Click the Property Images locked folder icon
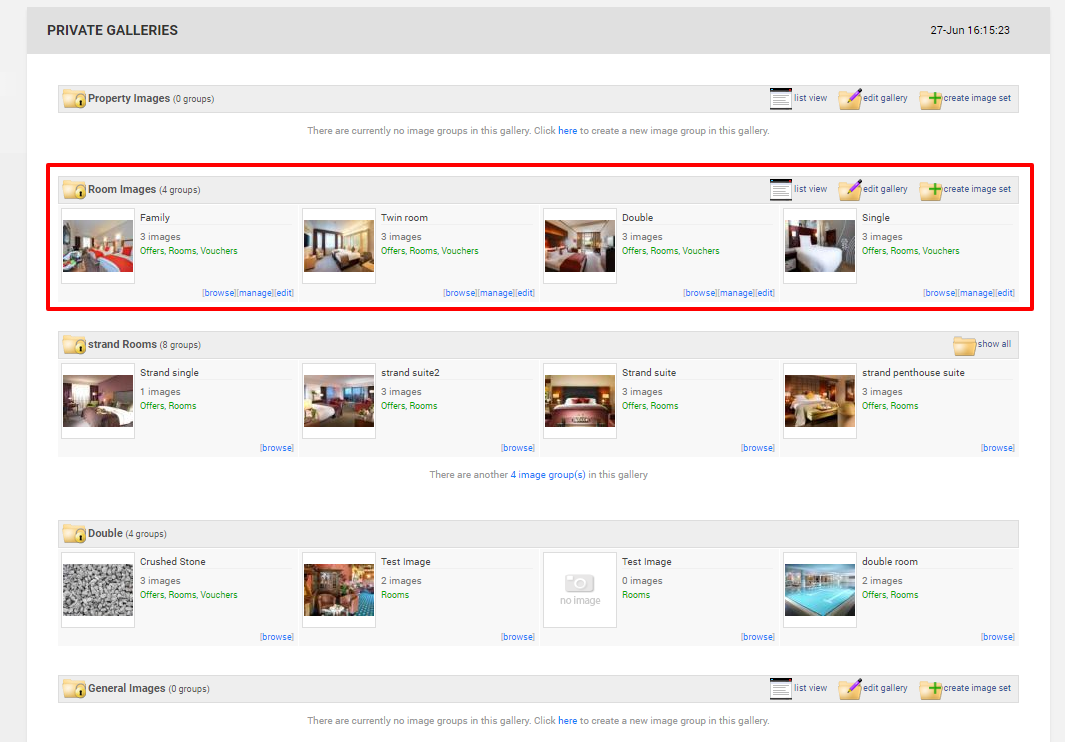 tap(74, 99)
